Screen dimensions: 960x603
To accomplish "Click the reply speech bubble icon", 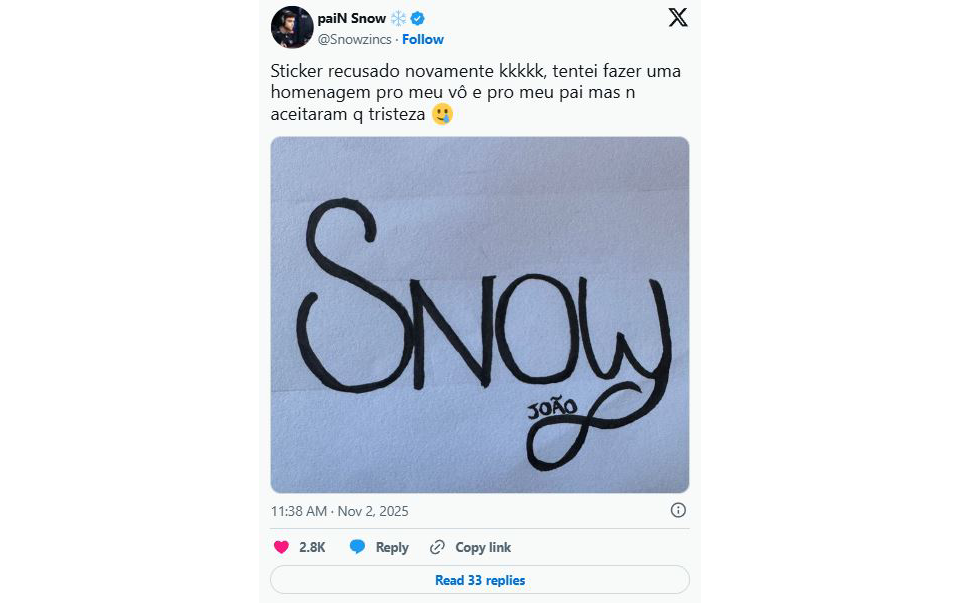I will [x=357, y=547].
